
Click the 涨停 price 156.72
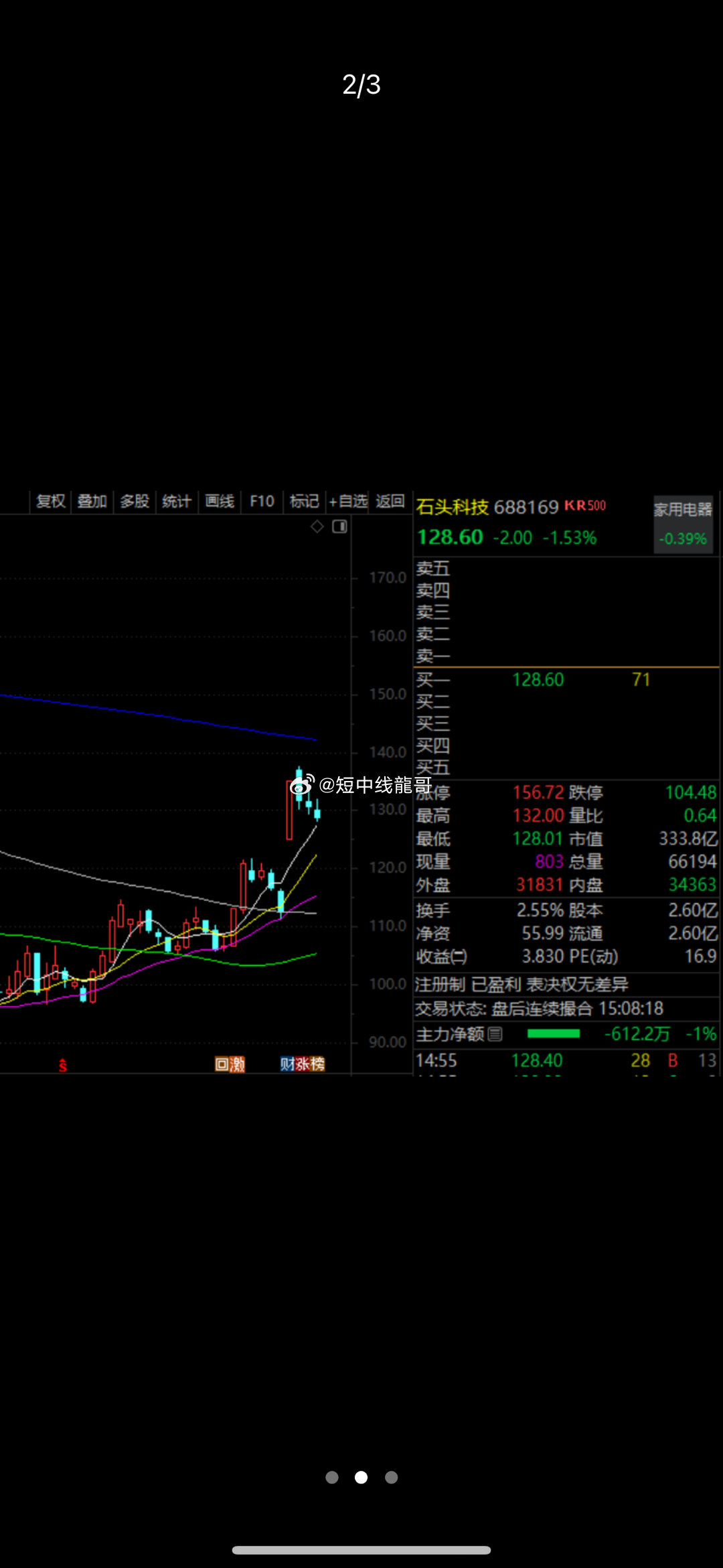pyautogui.click(x=539, y=792)
